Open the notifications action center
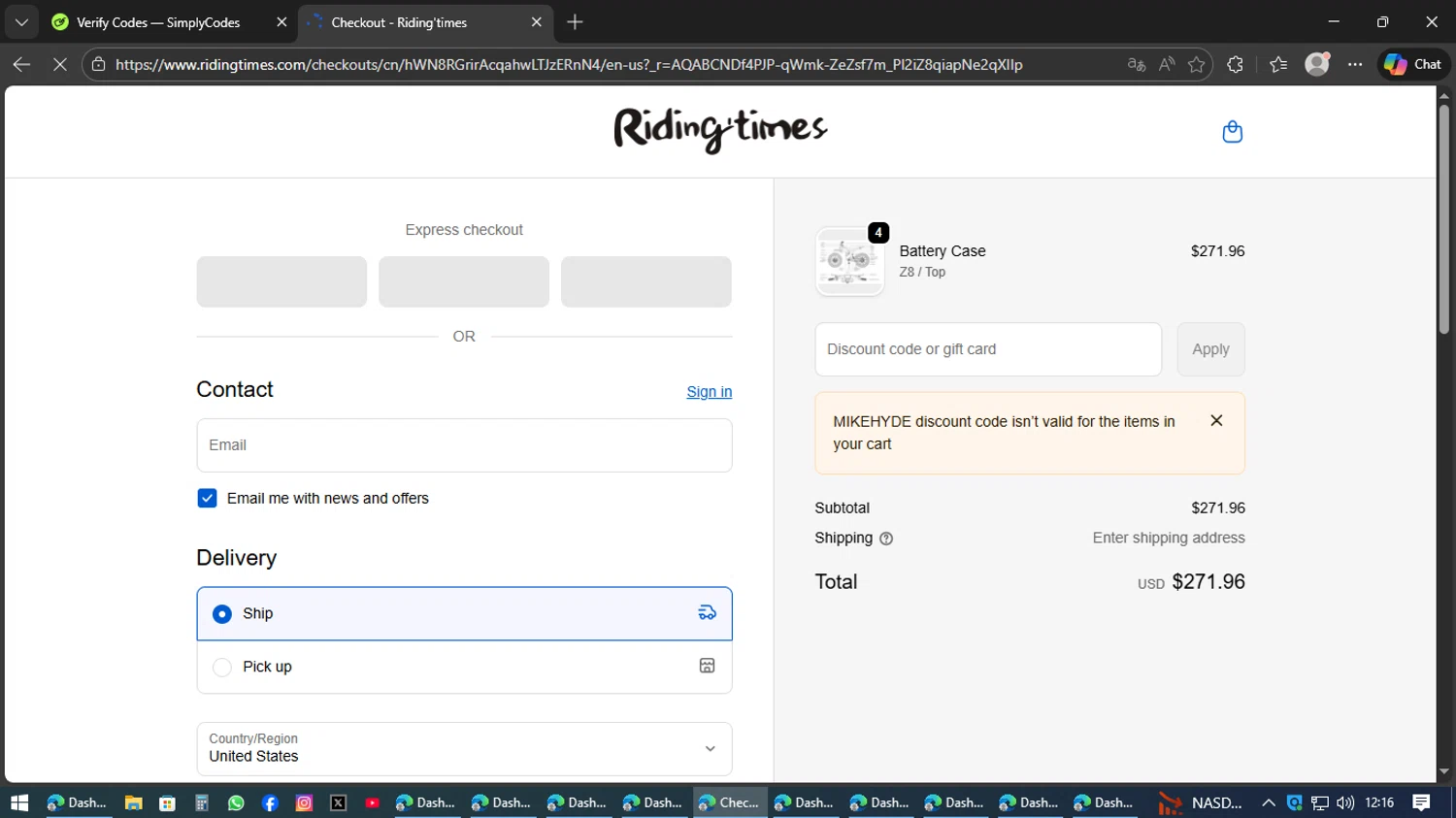This screenshot has height=818, width=1456. pos(1421,802)
